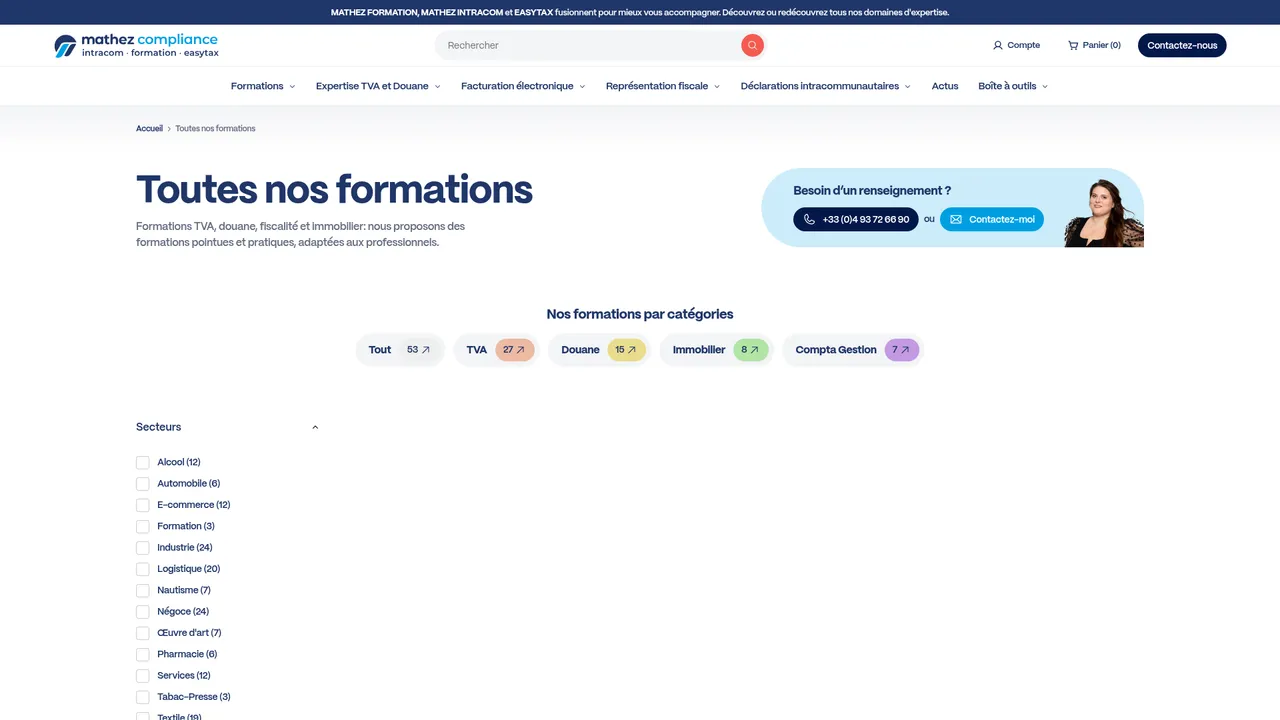This screenshot has height=720, width=1280.
Task: Select the Immobilier category filter
Action: tap(716, 350)
